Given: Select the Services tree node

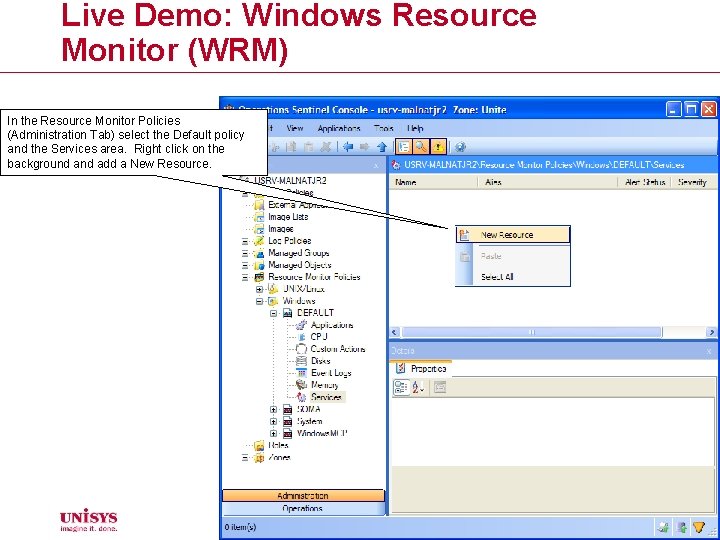Looking at the screenshot, I should tap(326, 397).
